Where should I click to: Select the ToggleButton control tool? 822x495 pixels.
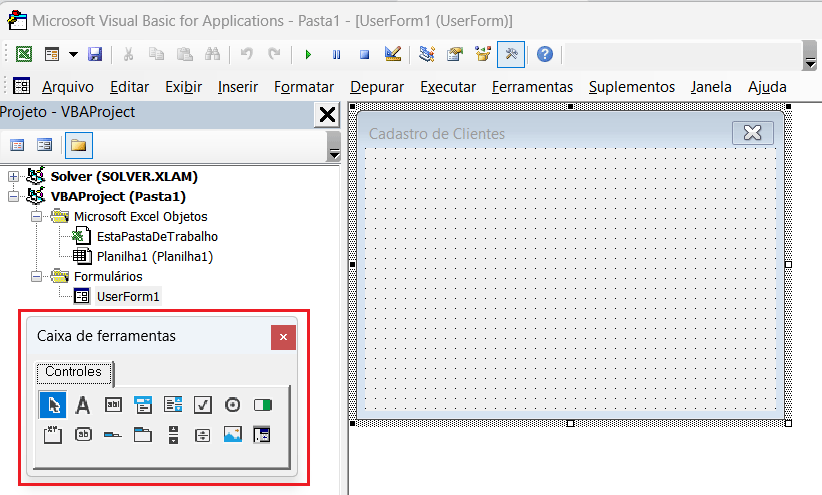coord(262,405)
